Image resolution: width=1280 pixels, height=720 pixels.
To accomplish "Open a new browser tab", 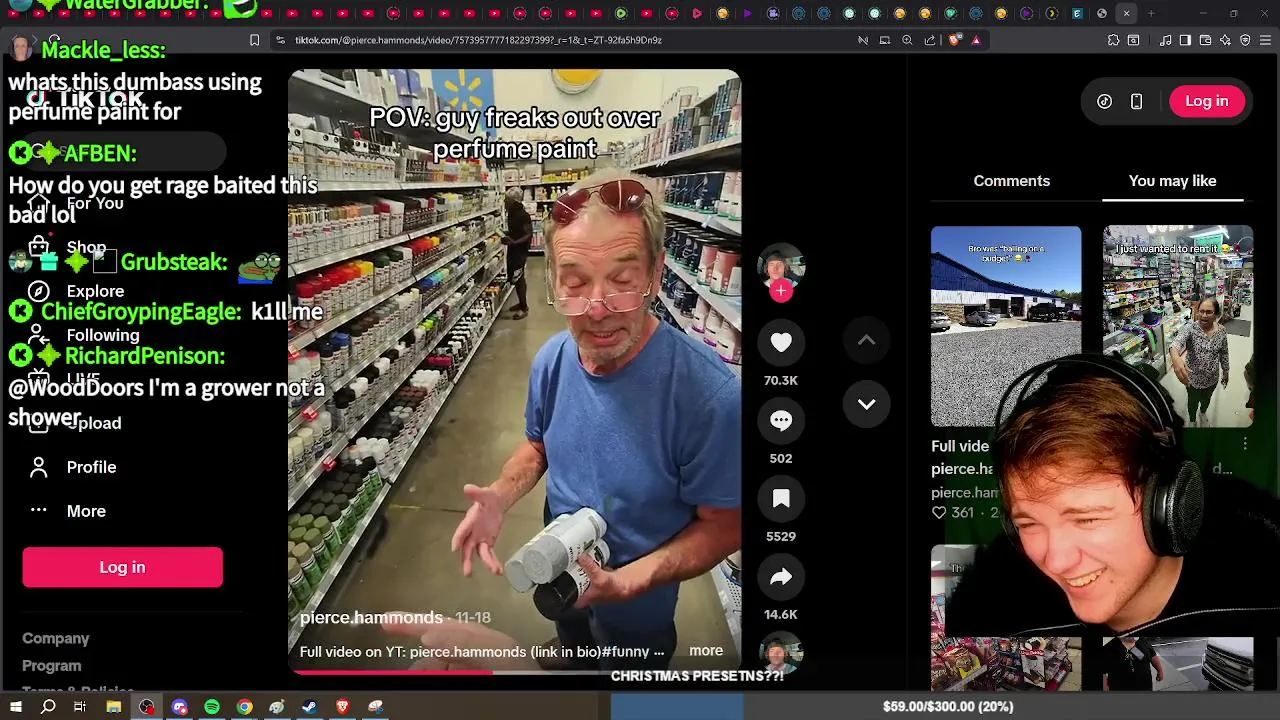I will click(1151, 13).
